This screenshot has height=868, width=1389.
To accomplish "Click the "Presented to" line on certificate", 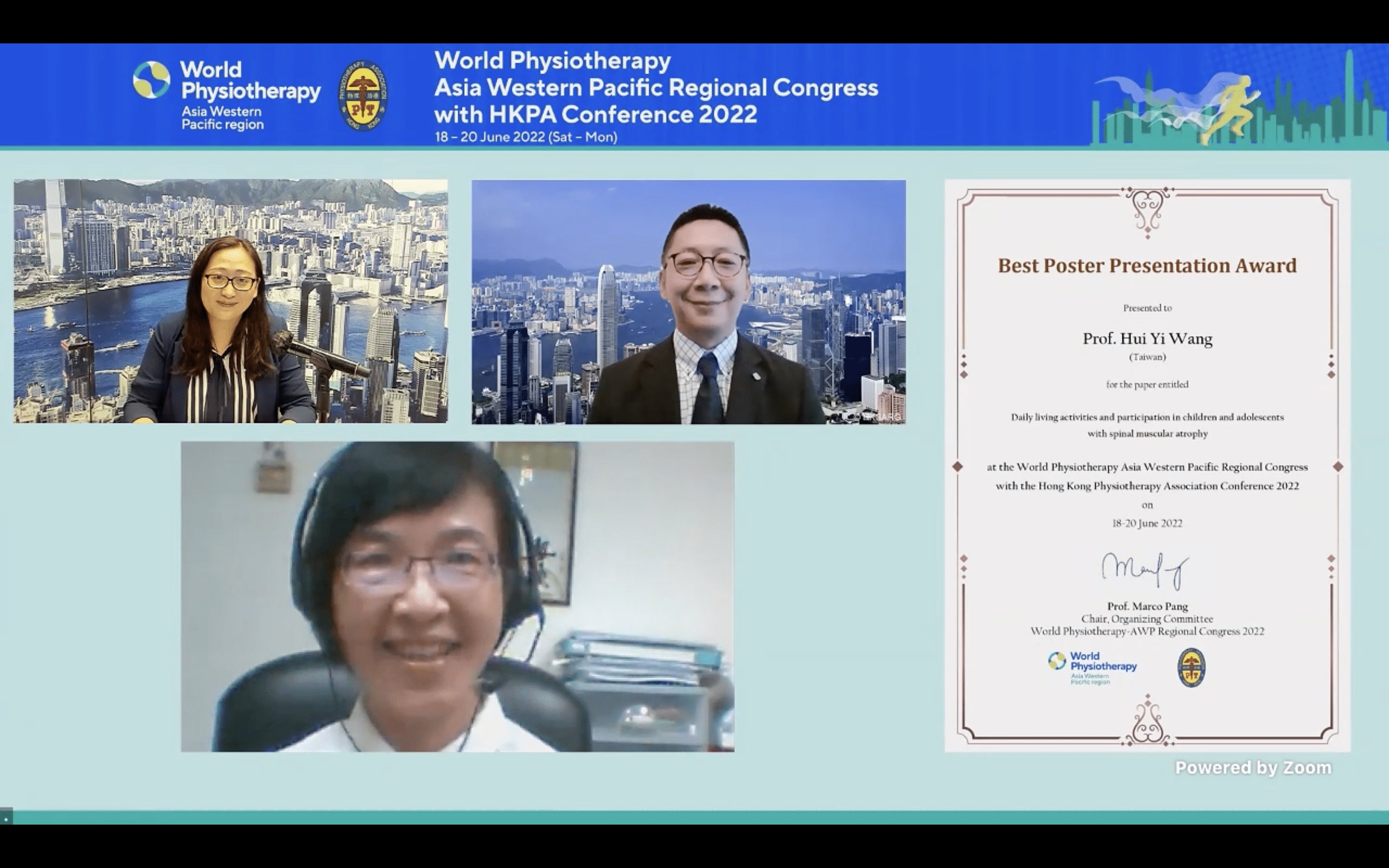I will point(1147,308).
